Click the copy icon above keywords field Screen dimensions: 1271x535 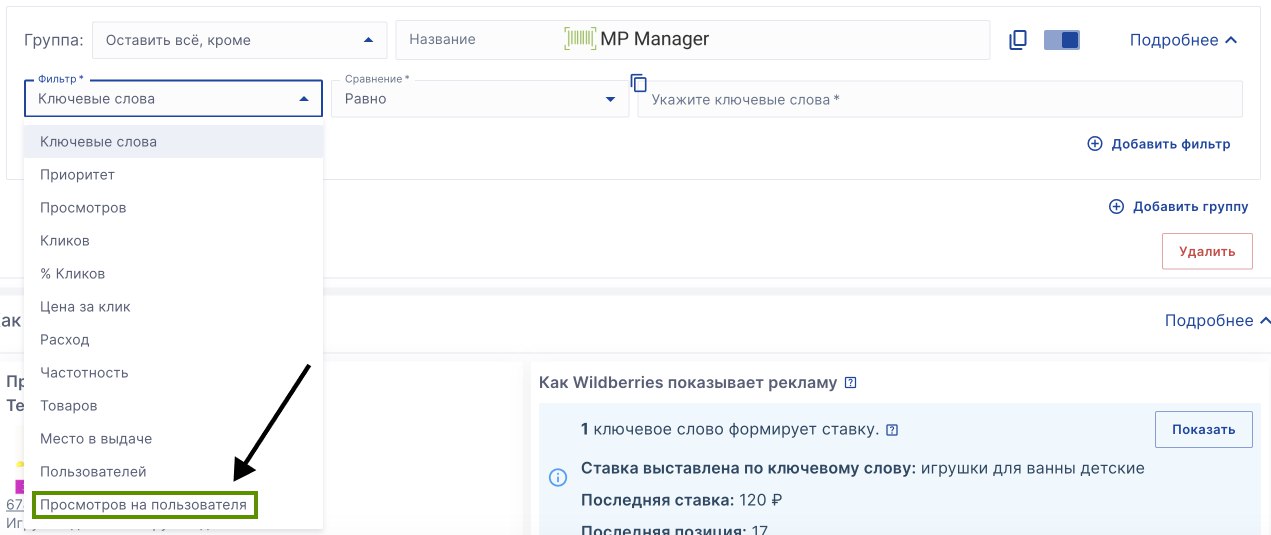639,82
